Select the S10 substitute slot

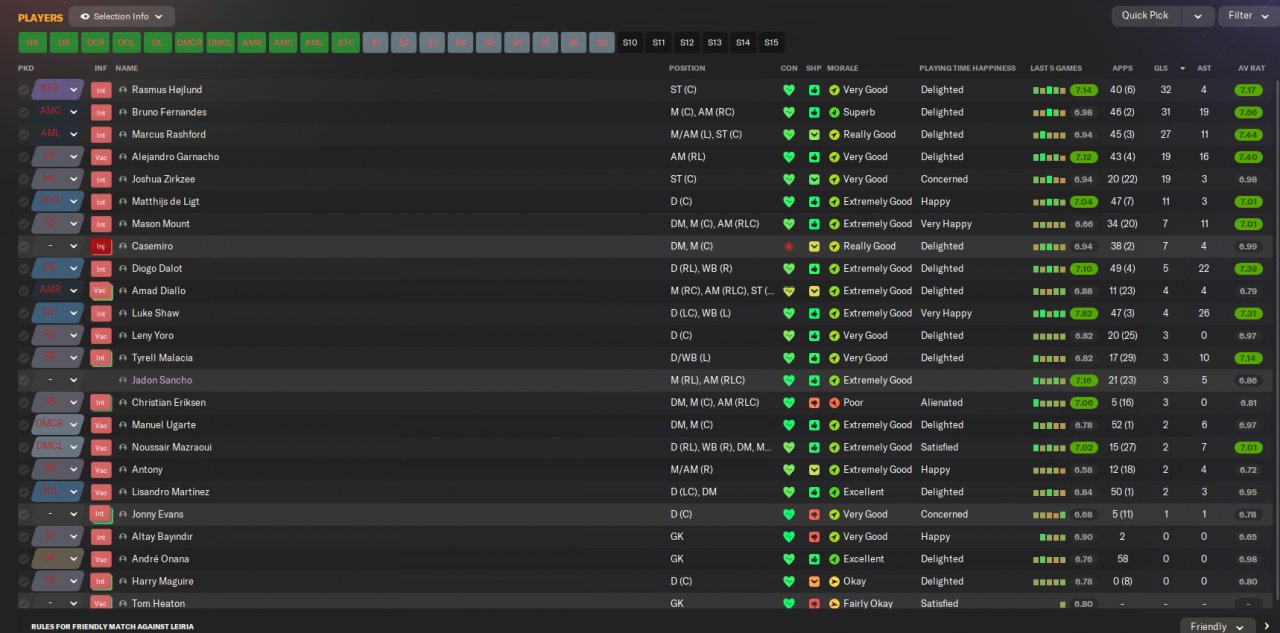[x=630, y=43]
